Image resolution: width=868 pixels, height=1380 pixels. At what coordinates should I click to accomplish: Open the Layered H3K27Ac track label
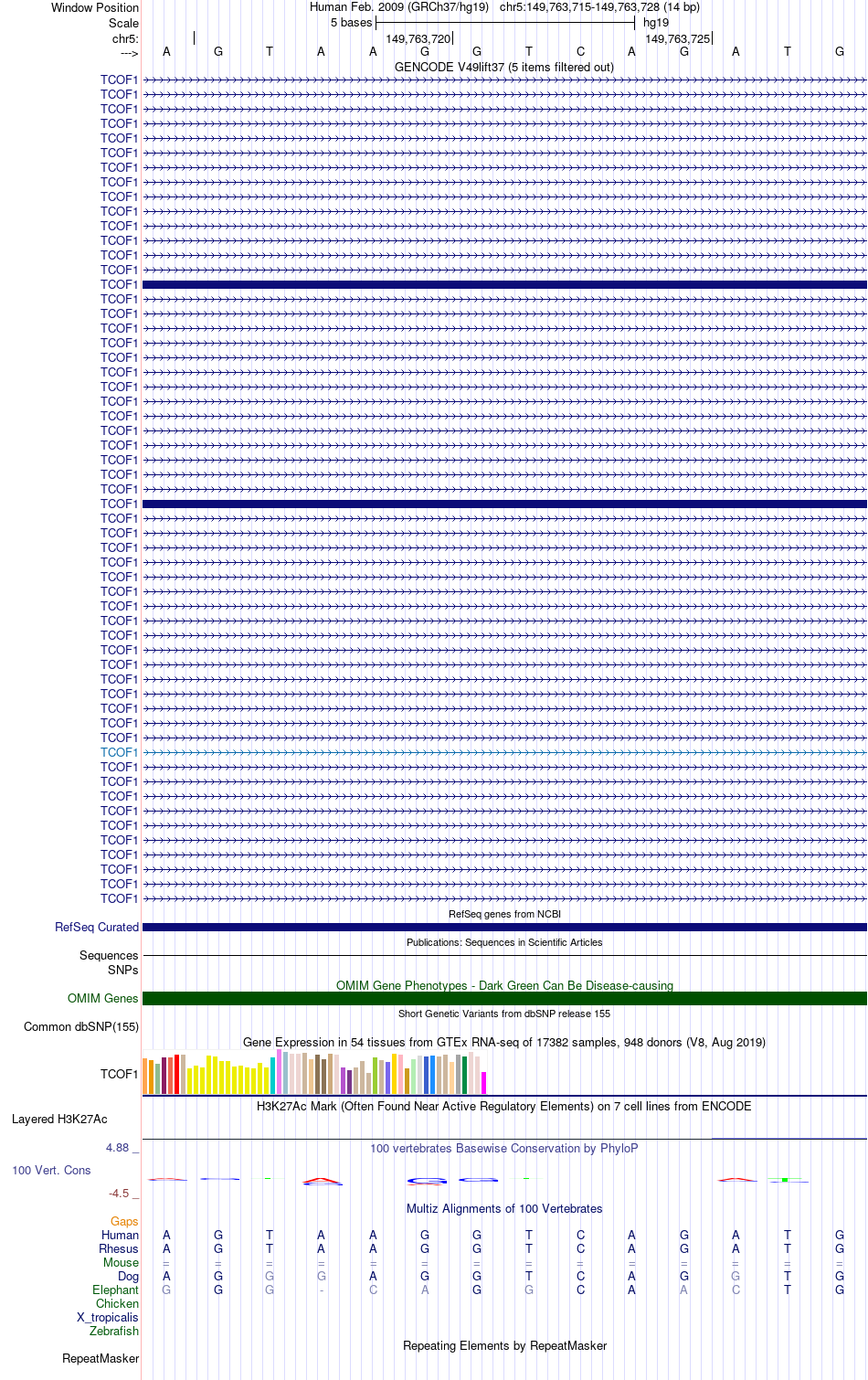(x=59, y=1119)
